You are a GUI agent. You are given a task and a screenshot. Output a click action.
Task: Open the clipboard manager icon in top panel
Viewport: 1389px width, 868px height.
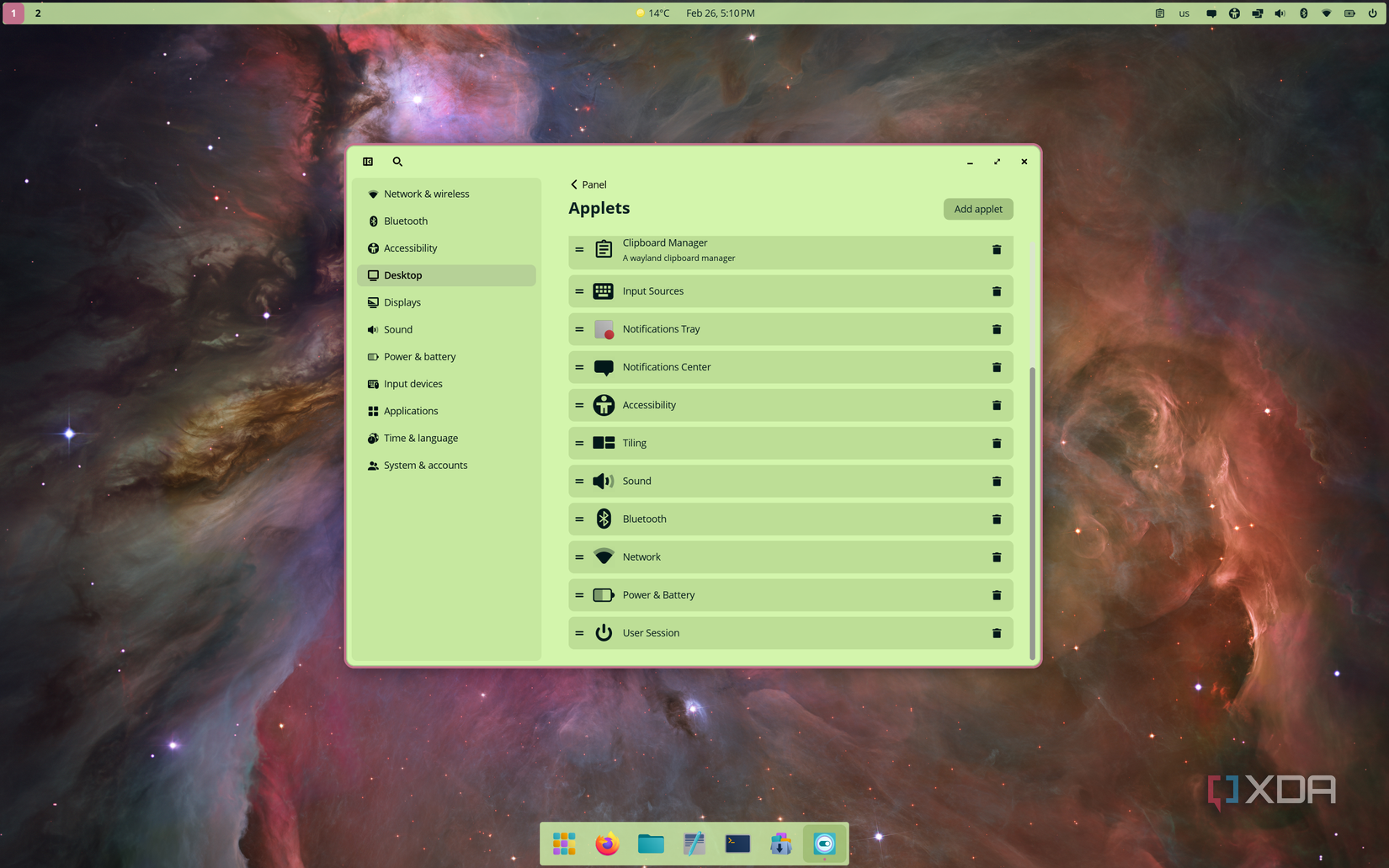coord(1160,13)
